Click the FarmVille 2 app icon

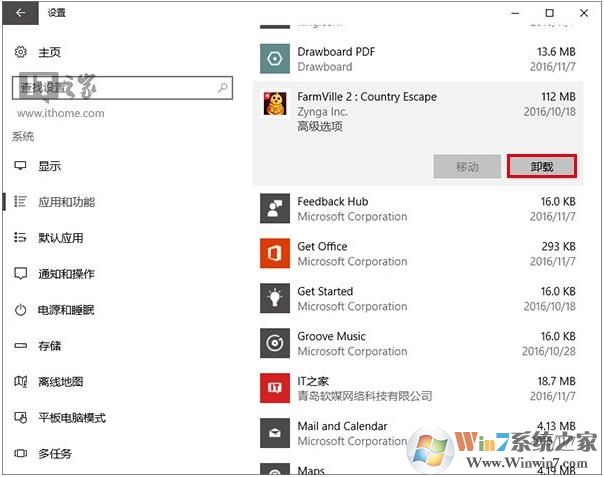pyautogui.click(x=275, y=104)
